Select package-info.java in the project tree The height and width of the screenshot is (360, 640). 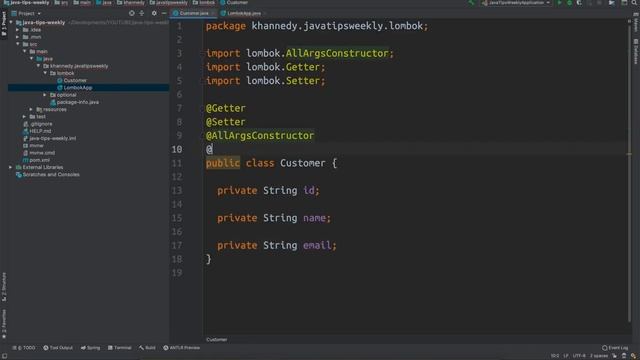pyautogui.click(x=74, y=102)
